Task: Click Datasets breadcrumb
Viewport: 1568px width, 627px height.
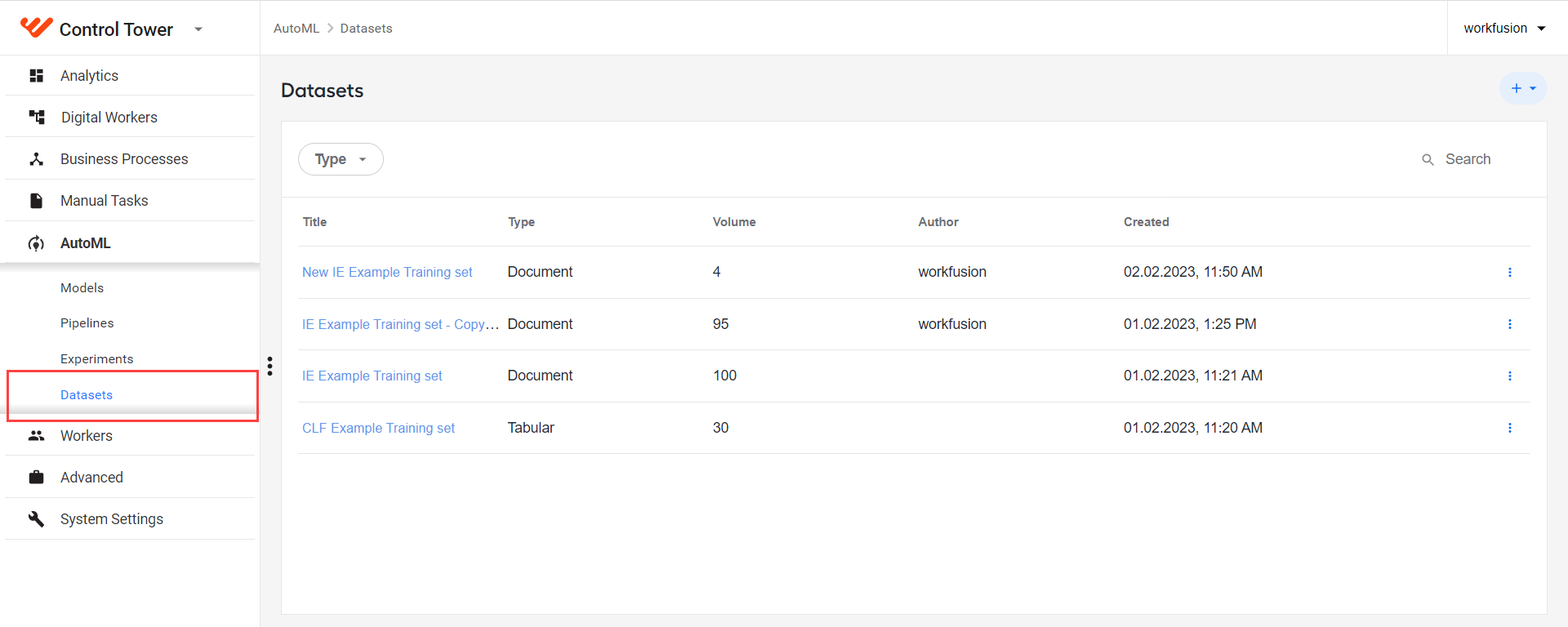Action: click(x=366, y=29)
